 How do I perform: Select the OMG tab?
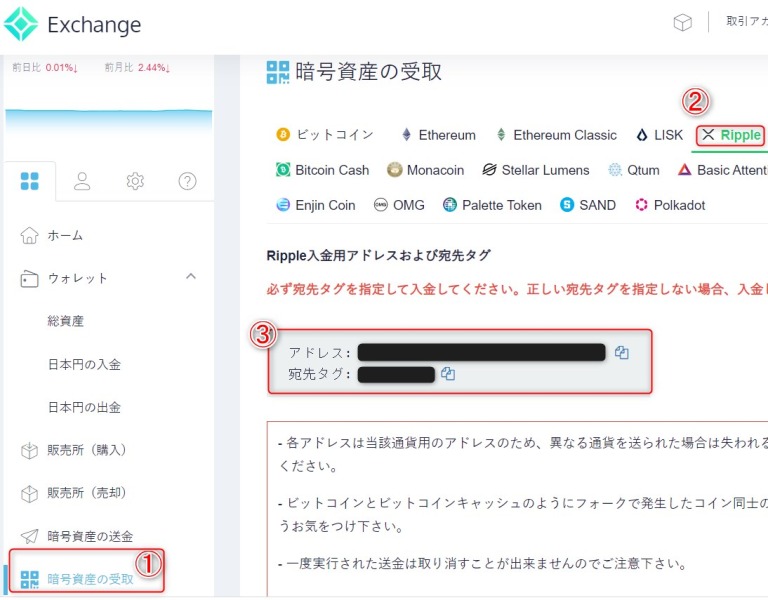coord(399,205)
